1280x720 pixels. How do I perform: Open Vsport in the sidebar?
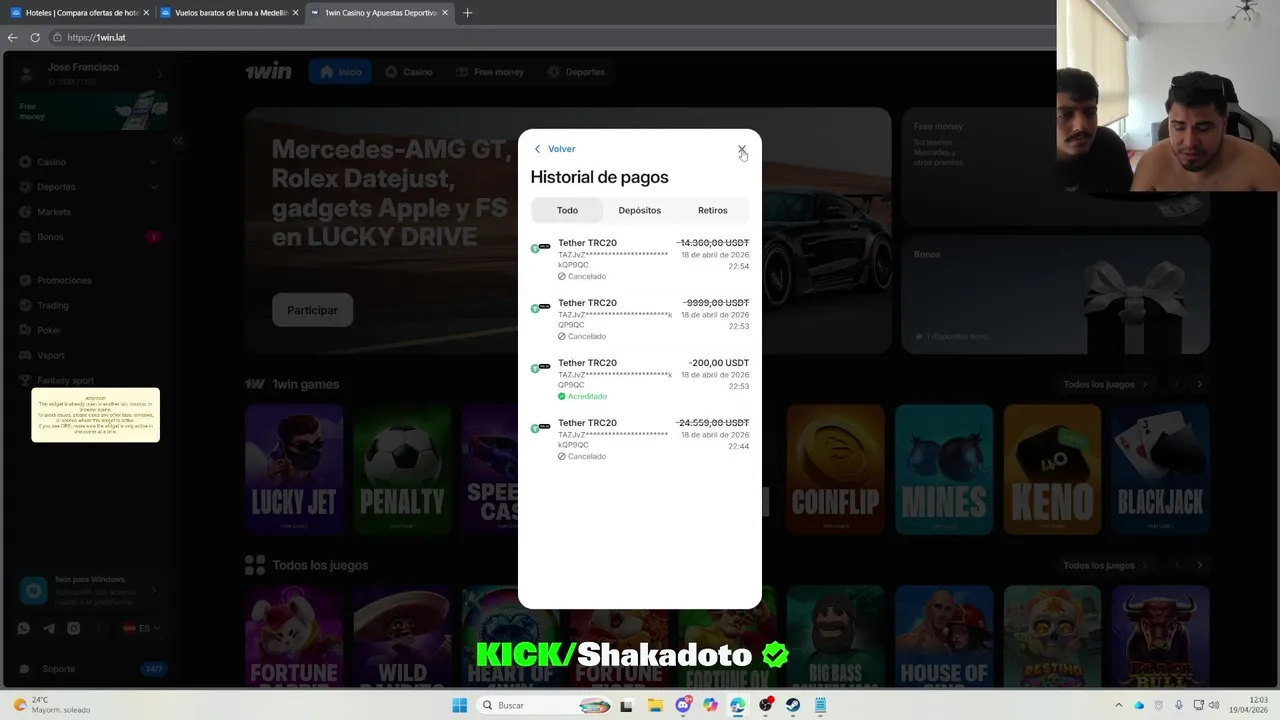click(x=51, y=355)
